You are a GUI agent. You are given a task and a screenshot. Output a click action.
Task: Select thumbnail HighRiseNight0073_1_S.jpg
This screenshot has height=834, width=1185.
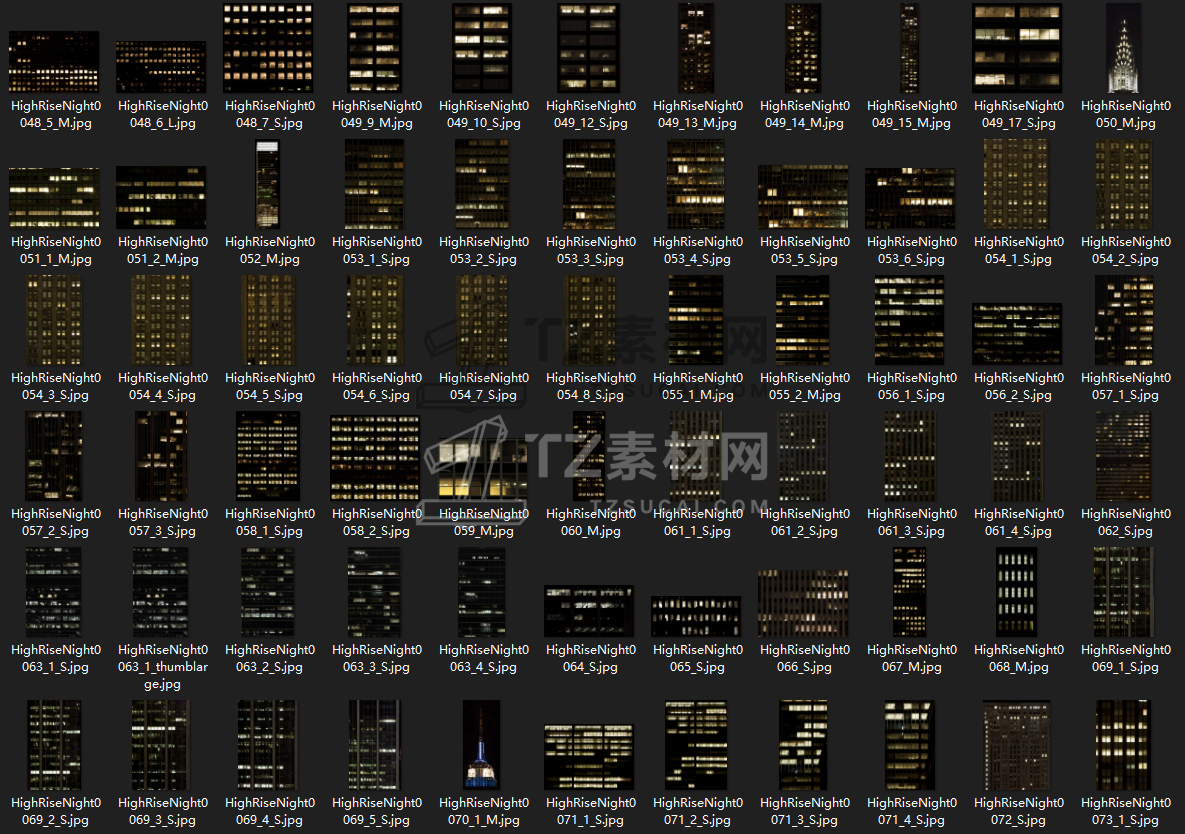click(x=1124, y=744)
